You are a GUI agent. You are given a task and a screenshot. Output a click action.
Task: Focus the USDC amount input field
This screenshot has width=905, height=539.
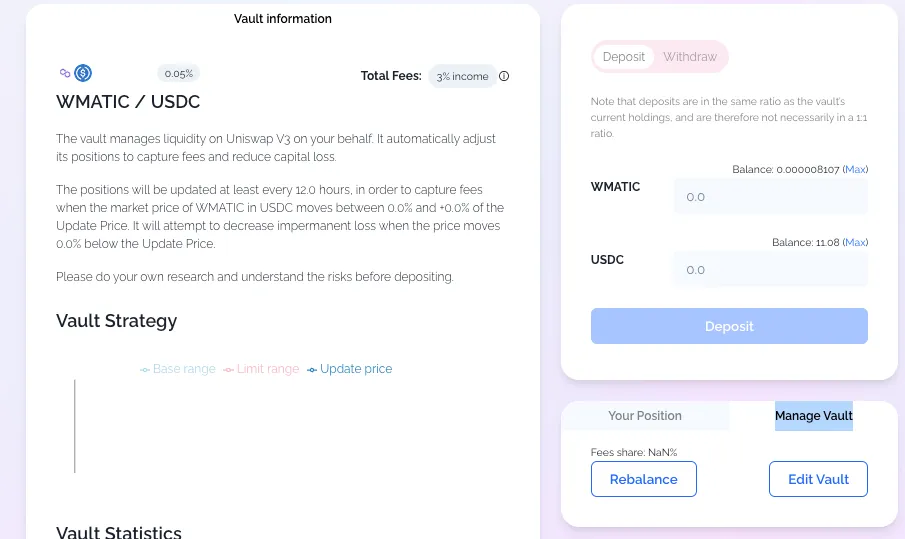pyautogui.click(x=770, y=270)
